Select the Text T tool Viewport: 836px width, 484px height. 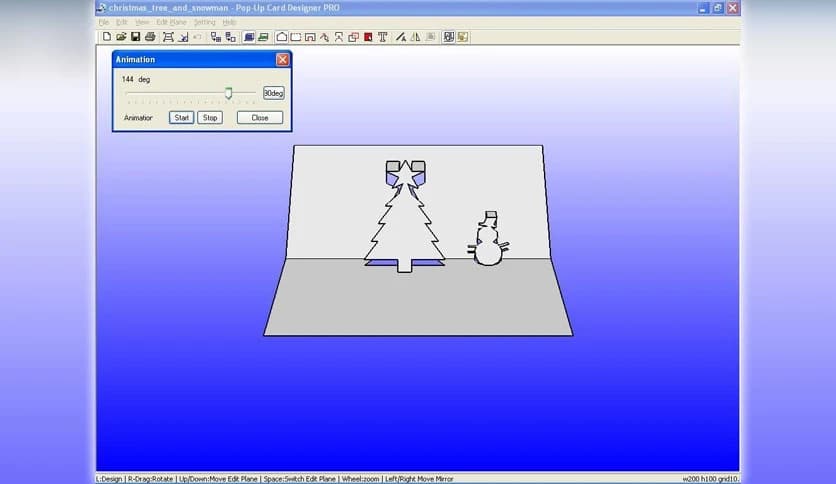tap(382, 37)
